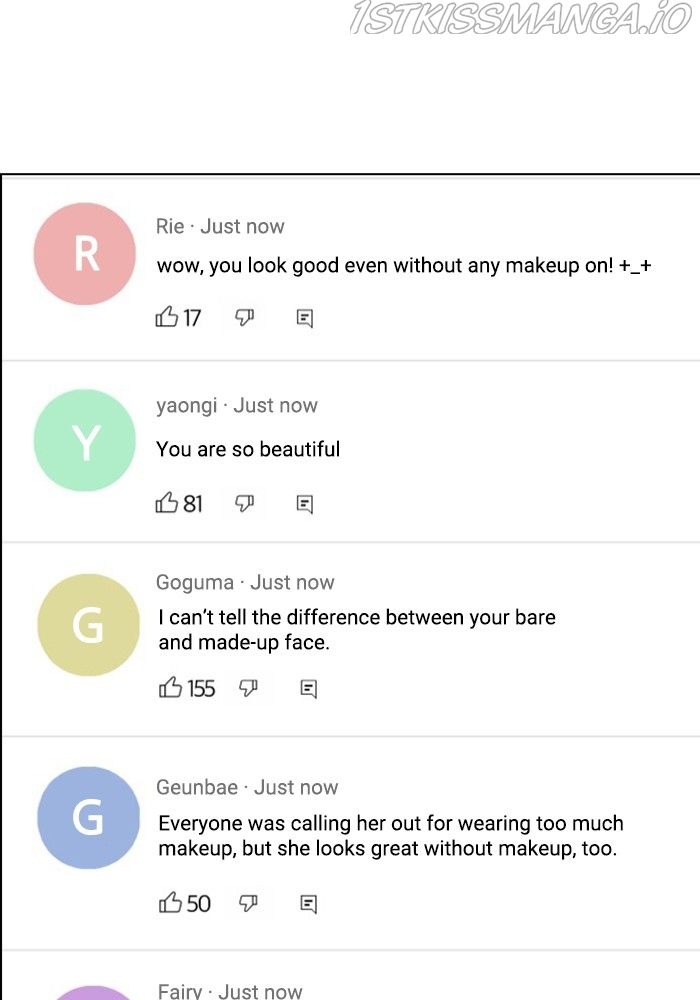Click the username yaongi
700x1000 pixels.
(x=186, y=406)
